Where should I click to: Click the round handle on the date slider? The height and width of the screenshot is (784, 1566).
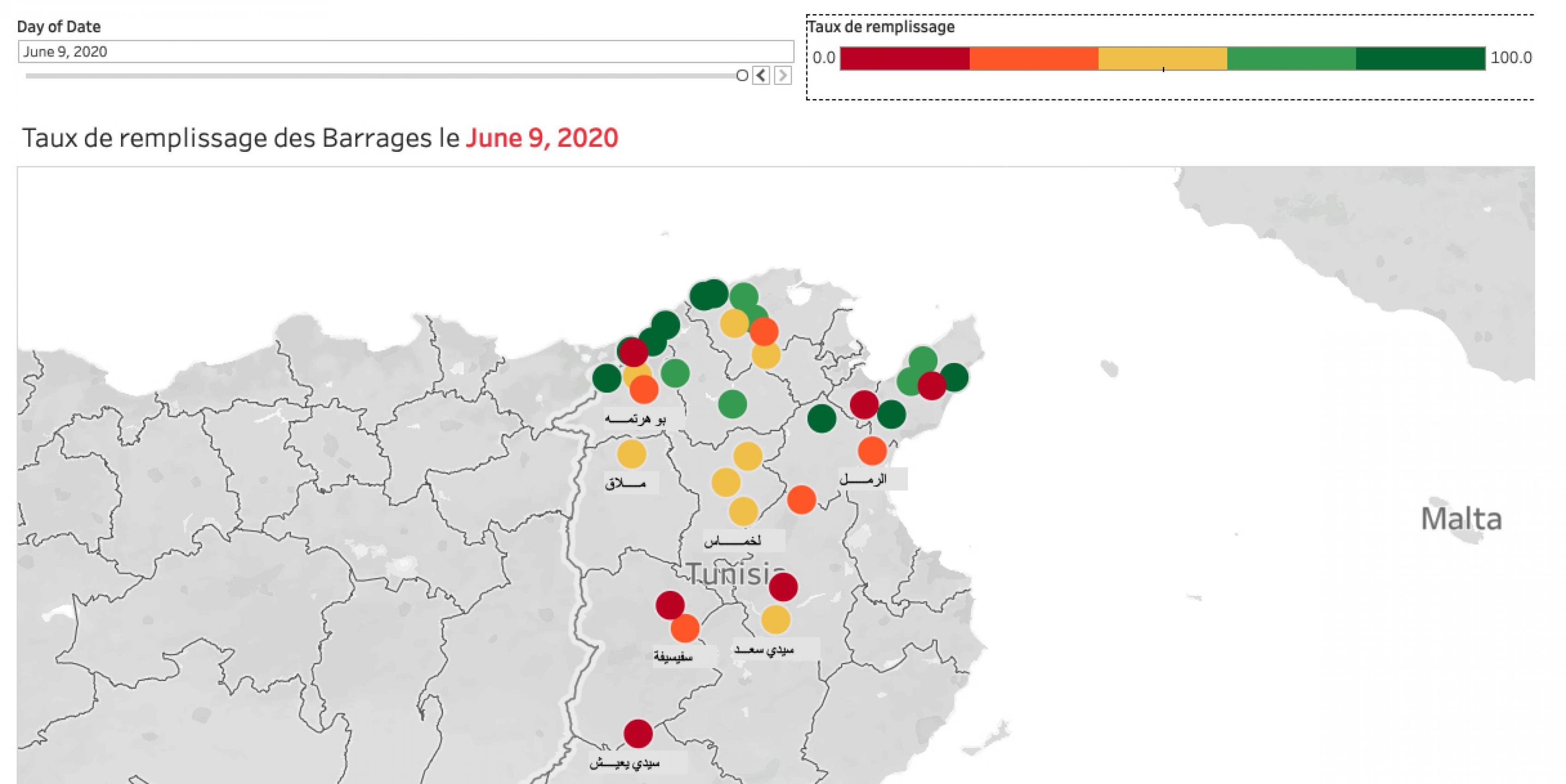point(742,75)
